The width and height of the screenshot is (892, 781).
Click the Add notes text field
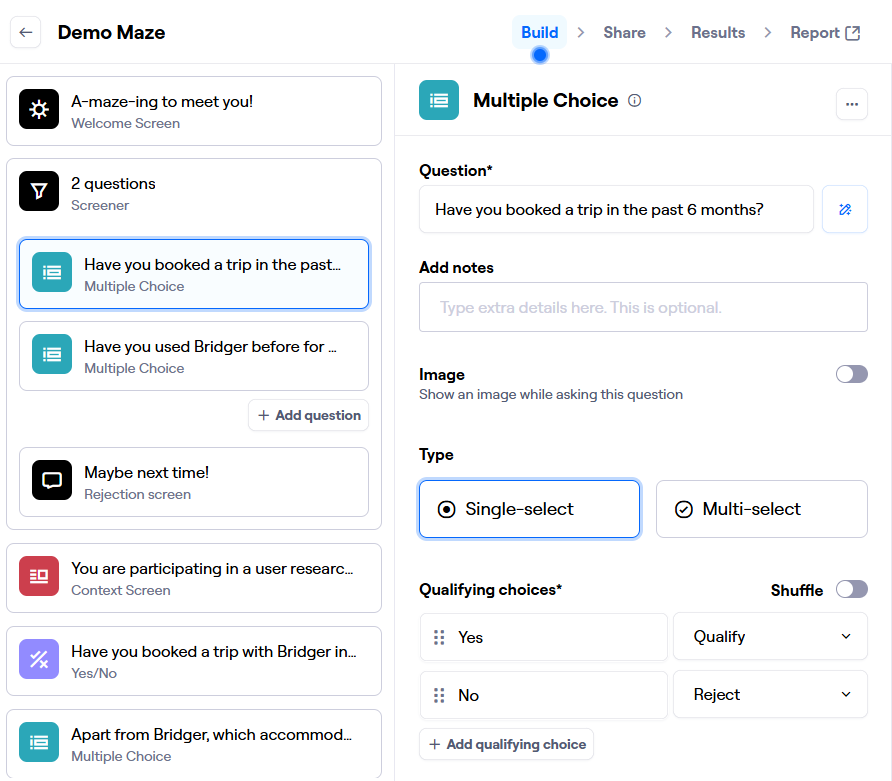[x=643, y=307]
